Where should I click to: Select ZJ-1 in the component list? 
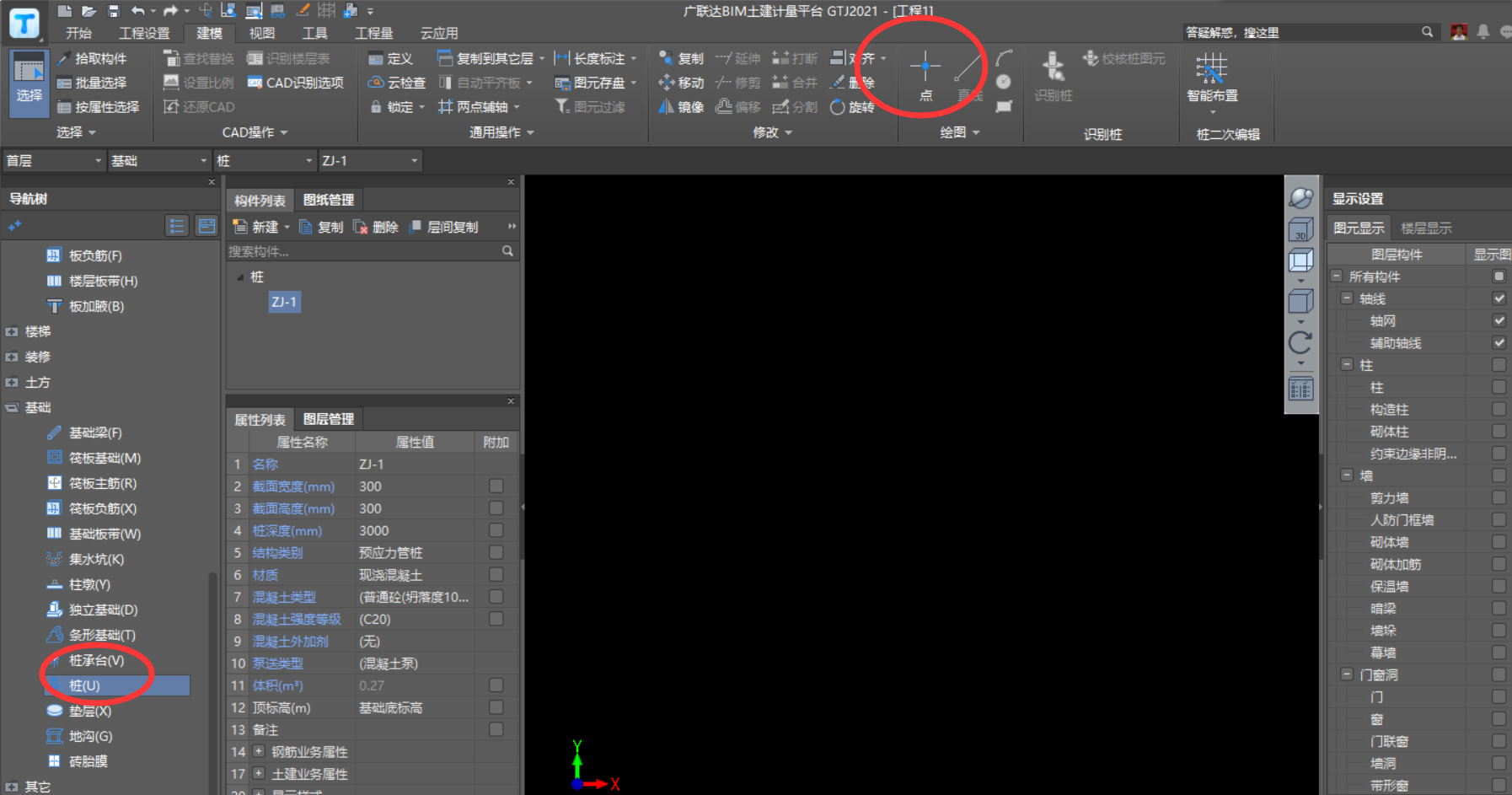284,302
